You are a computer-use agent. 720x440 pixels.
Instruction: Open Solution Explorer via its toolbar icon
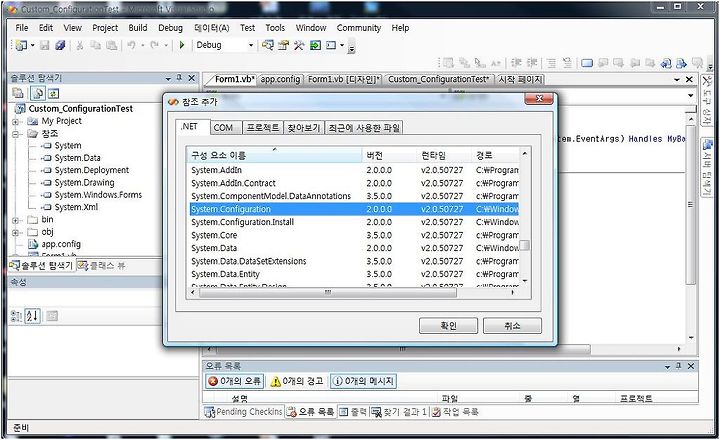click(268, 45)
